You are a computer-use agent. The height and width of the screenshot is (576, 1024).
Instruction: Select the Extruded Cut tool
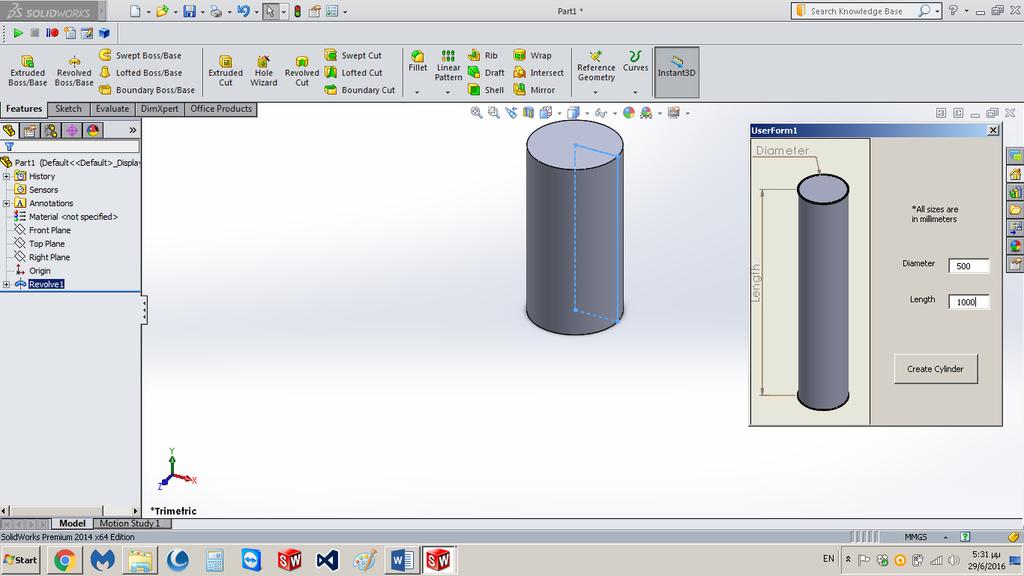pos(225,71)
